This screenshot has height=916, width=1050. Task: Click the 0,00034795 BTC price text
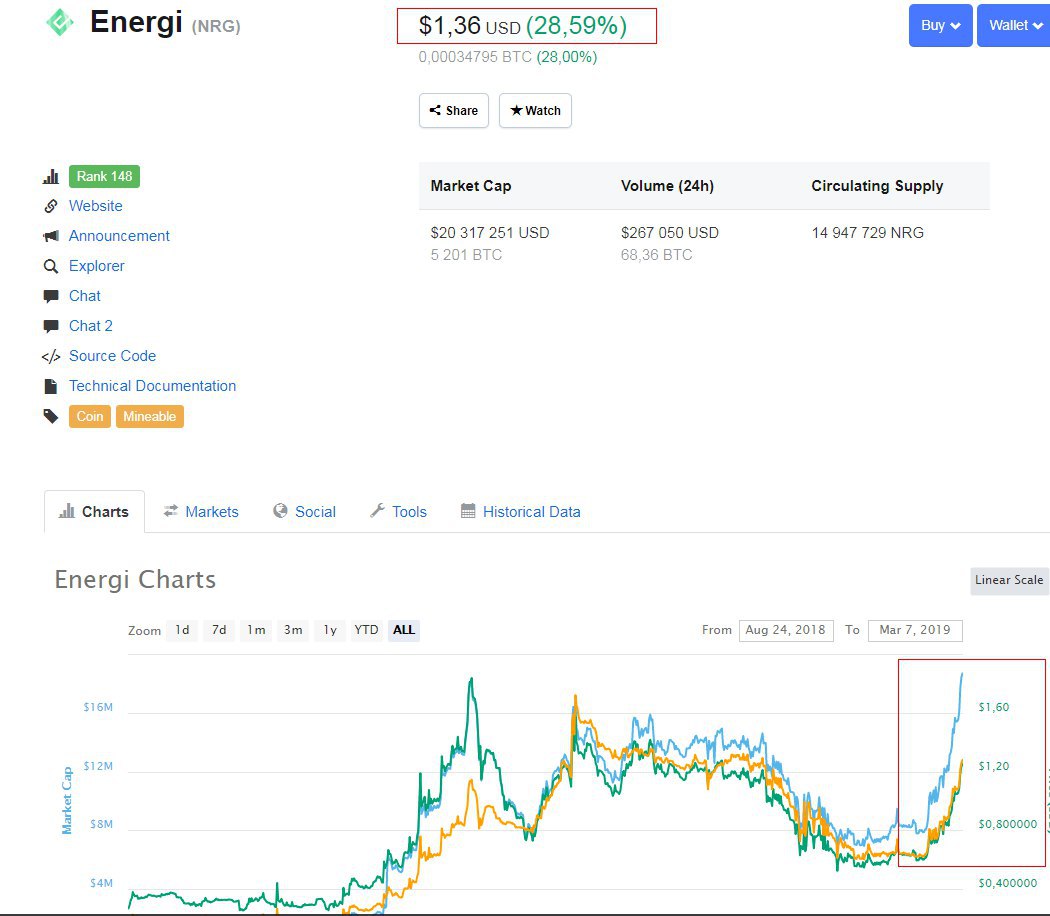coord(475,58)
